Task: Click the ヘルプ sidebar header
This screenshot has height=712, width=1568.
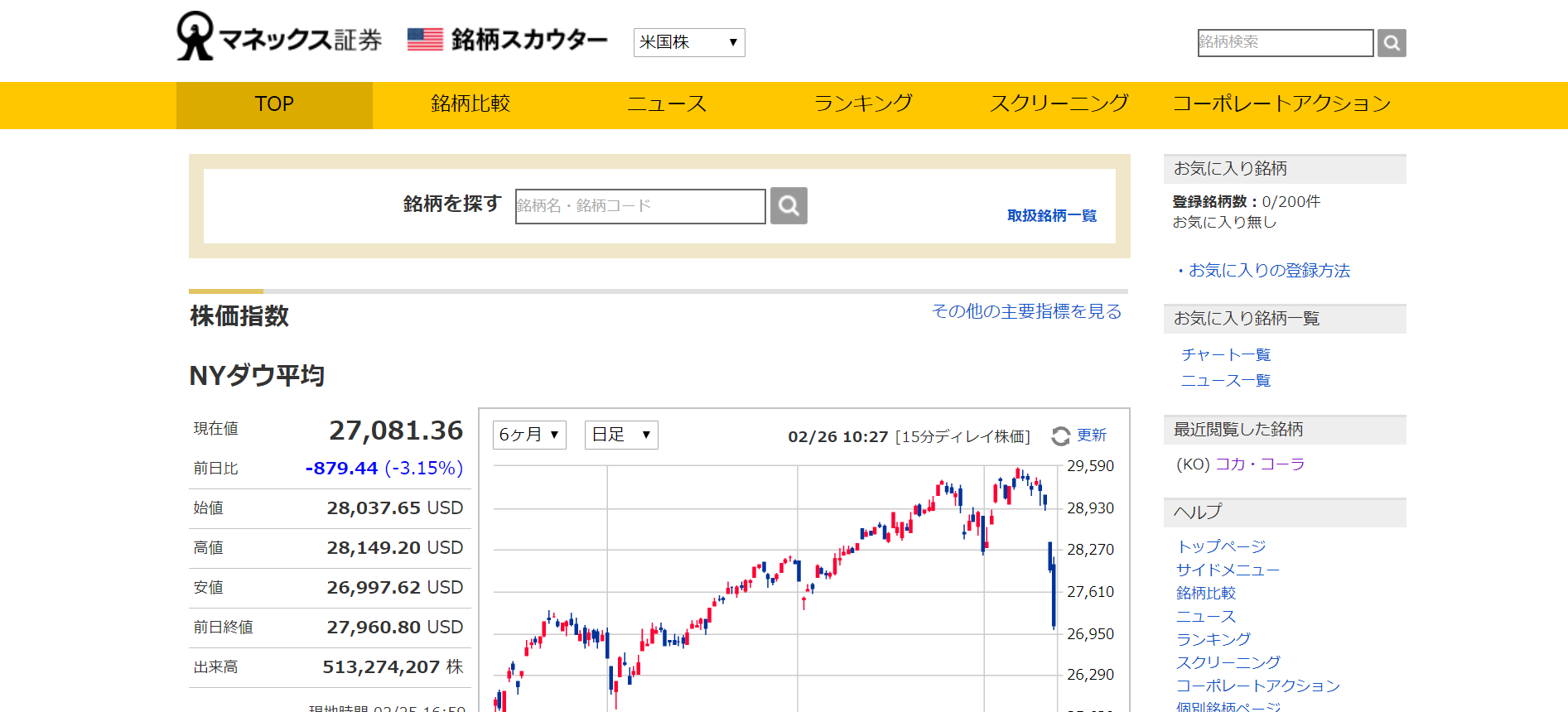Action: pyautogui.click(x=1285, y=512)
